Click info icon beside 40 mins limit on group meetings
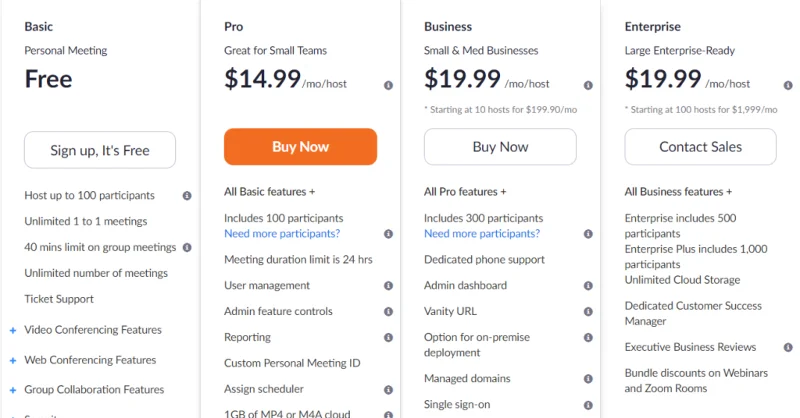800x418 pixels. (x=187, y=247)
